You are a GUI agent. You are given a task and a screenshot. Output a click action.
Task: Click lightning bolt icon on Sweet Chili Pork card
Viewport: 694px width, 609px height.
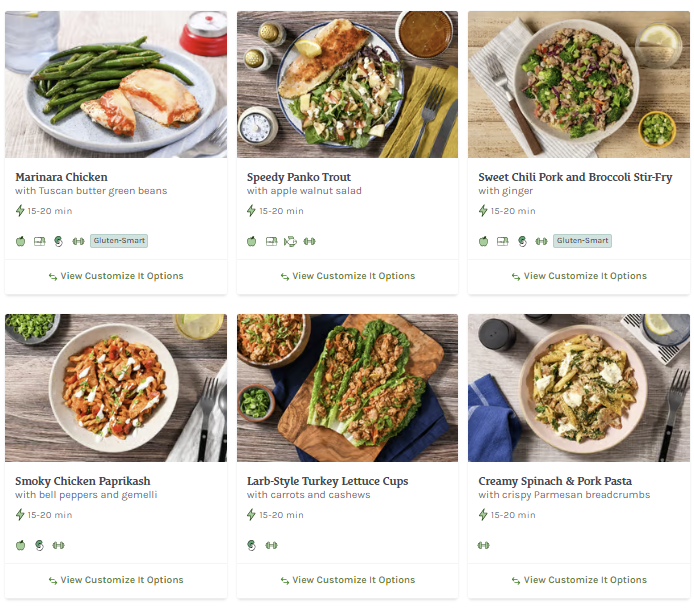(483, 211)
